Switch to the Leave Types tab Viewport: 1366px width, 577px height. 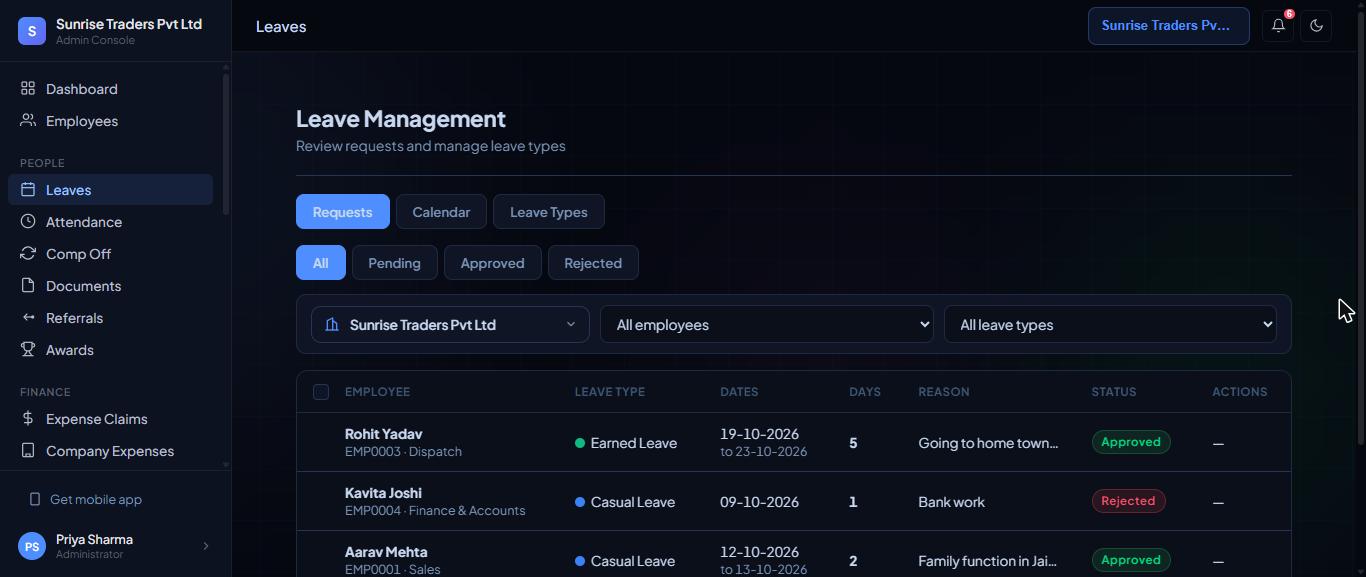click(549, 212)
